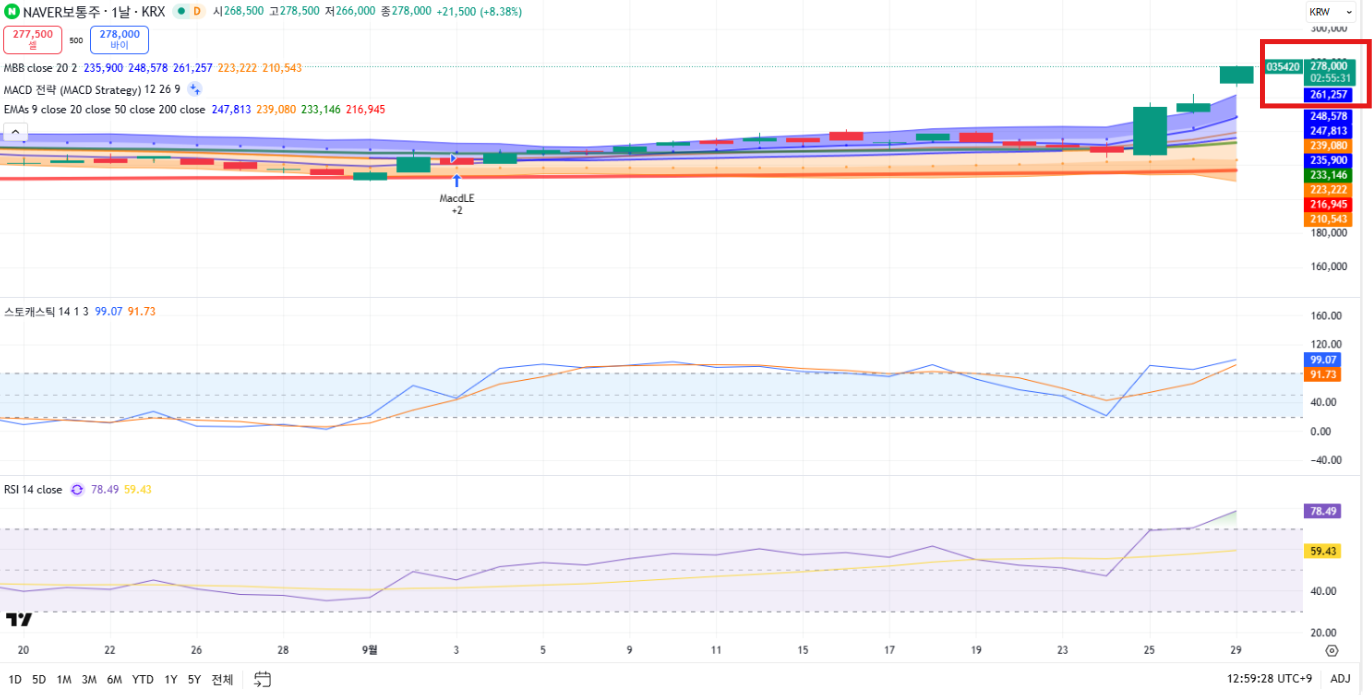
Task: Click the blue 99.07 stochastic scale label
Action: (x=1323, y=360)
